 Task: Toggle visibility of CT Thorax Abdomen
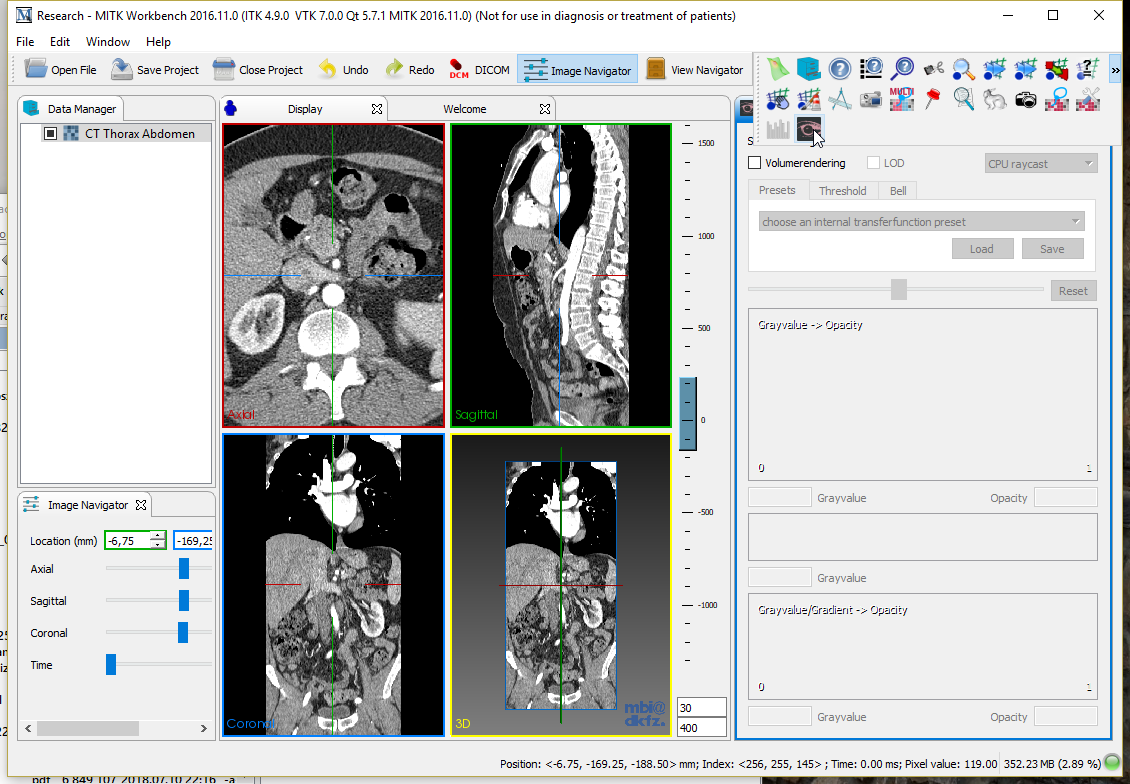[51, 133]
